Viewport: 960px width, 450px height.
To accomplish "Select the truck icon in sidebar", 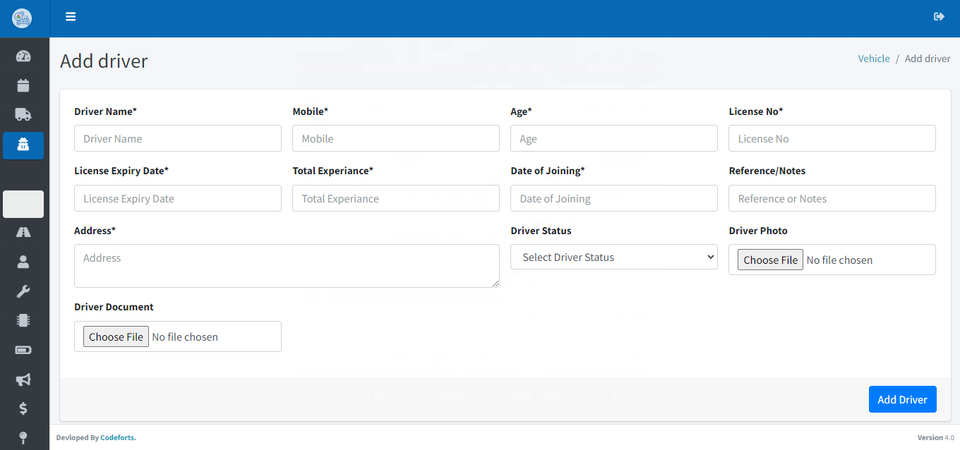I will tap(23, 115).
